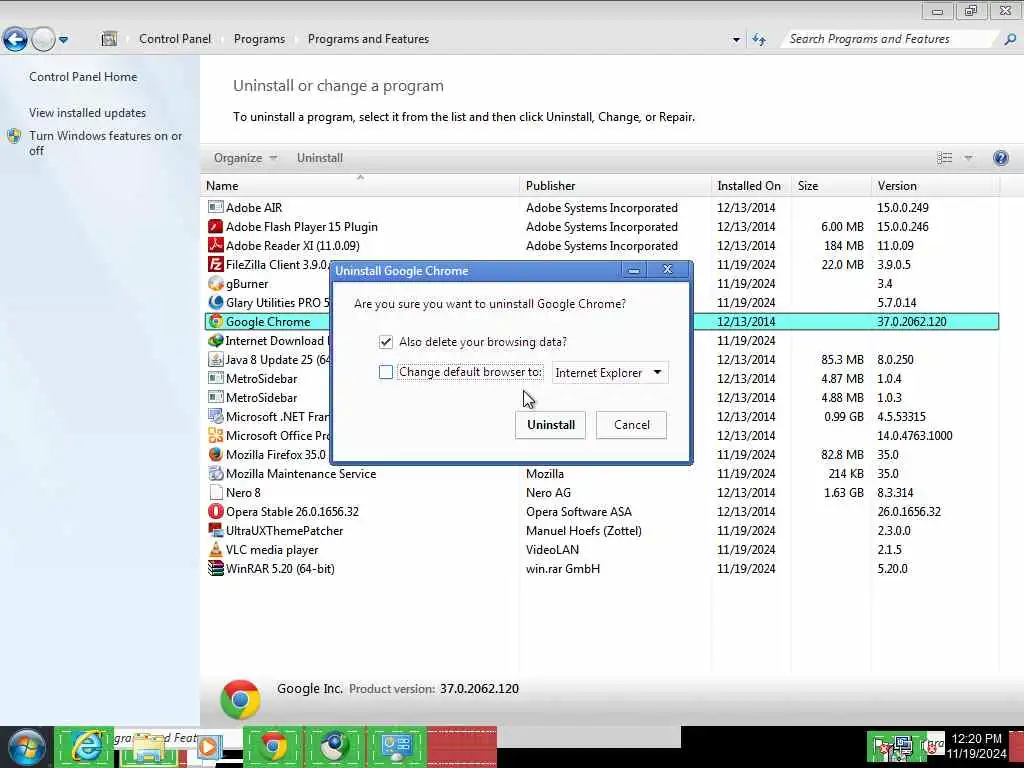
Task: Click the Adobe Reader XI icon
Action: tap(216, 245)
